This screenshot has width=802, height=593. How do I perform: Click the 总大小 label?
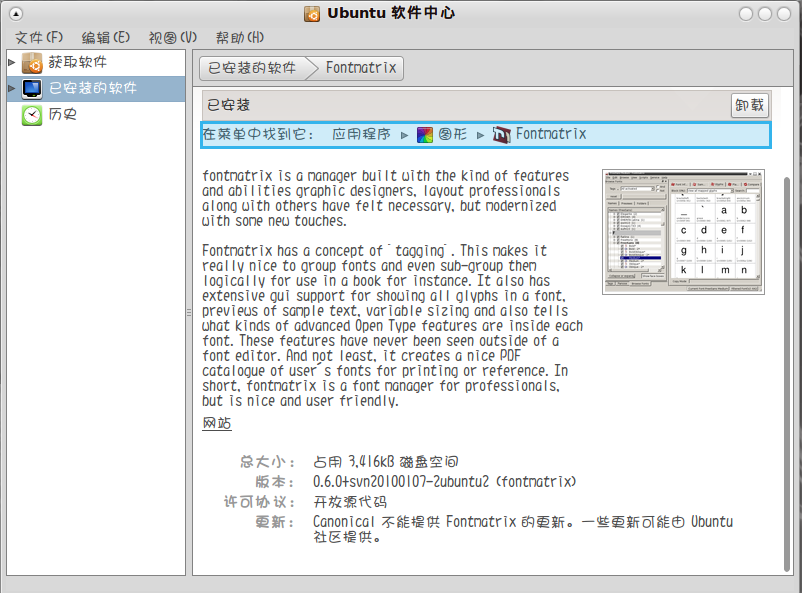point(268,462)
